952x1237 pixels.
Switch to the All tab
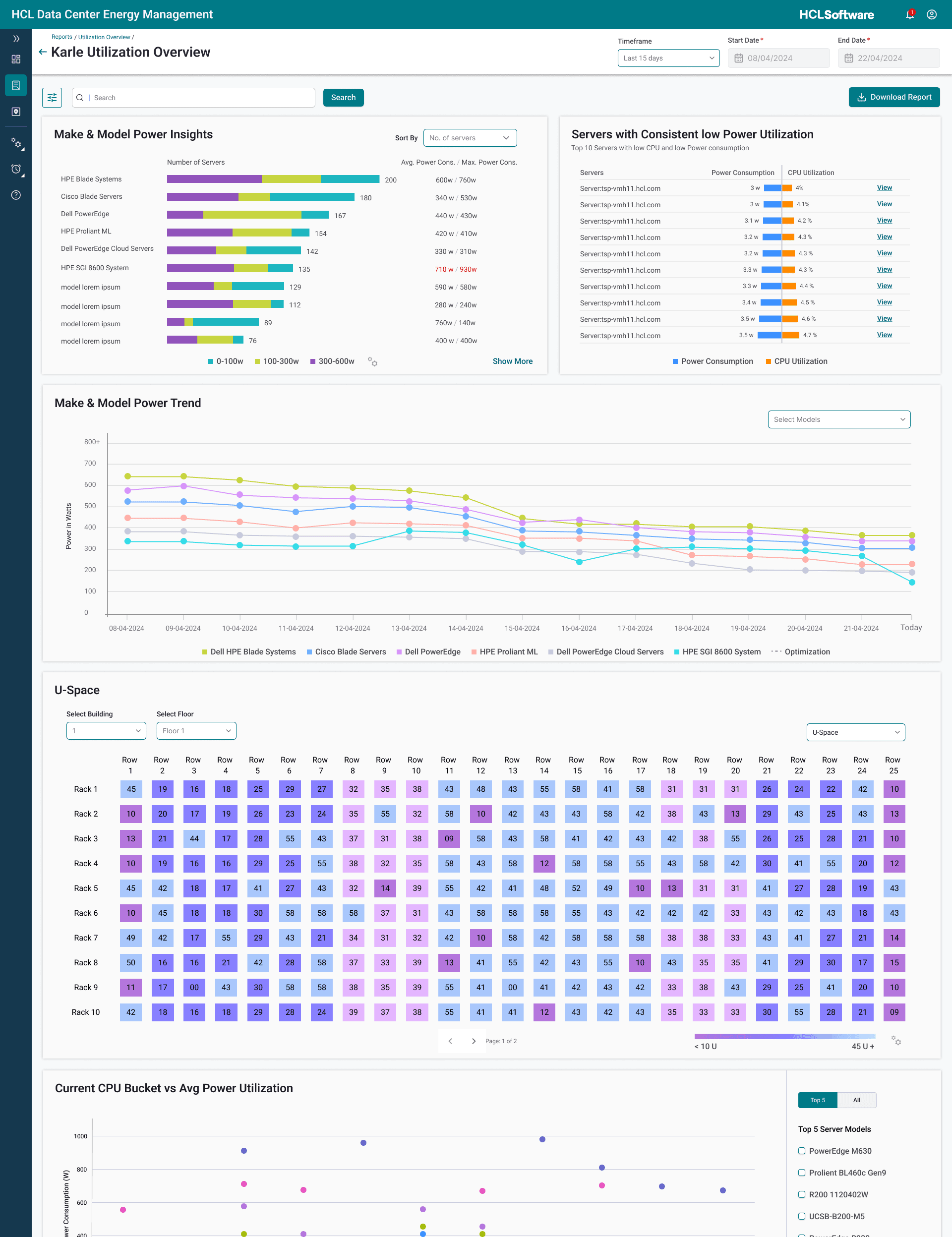click(856, 1100)
